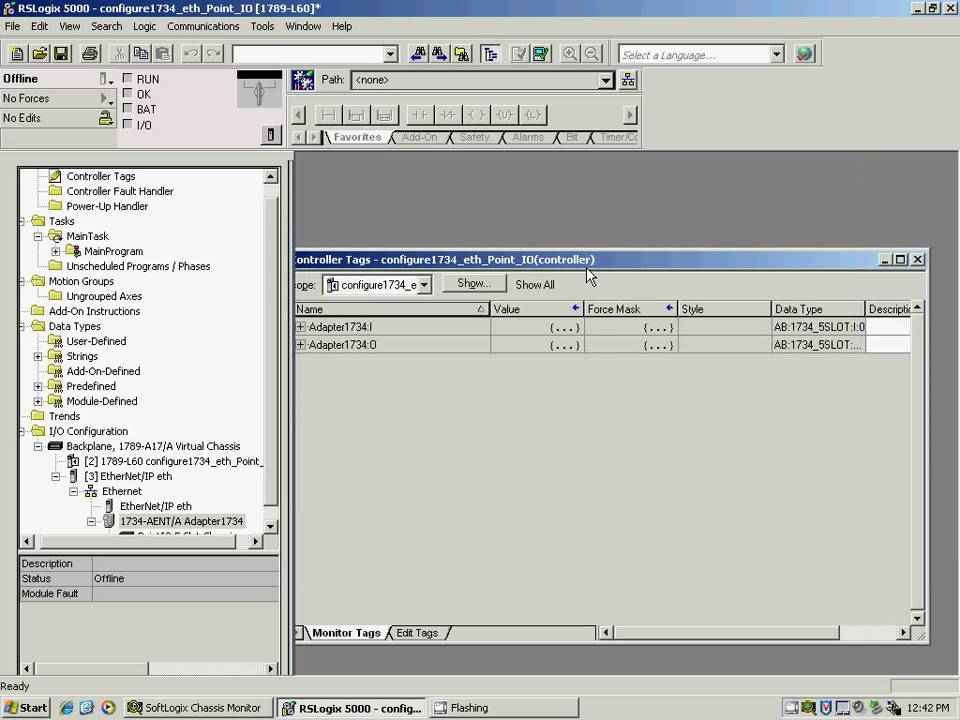Viewport: 960px width, 720px height.
Task: Click the language globe icon
Action: 804,54
